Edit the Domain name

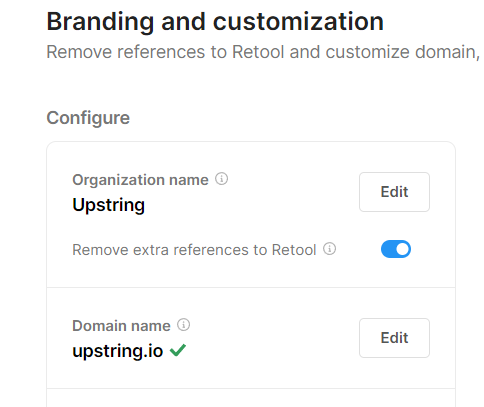click(394, 338)
